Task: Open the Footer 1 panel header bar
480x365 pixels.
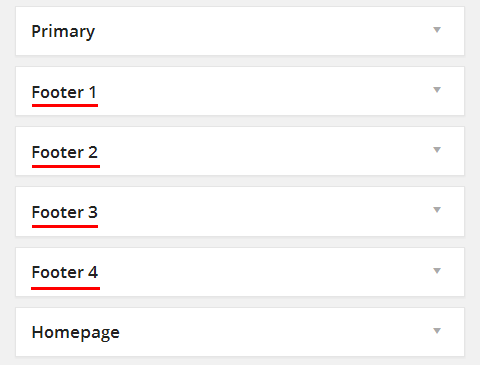Action: pyautogui.click(x=240, y=91)
